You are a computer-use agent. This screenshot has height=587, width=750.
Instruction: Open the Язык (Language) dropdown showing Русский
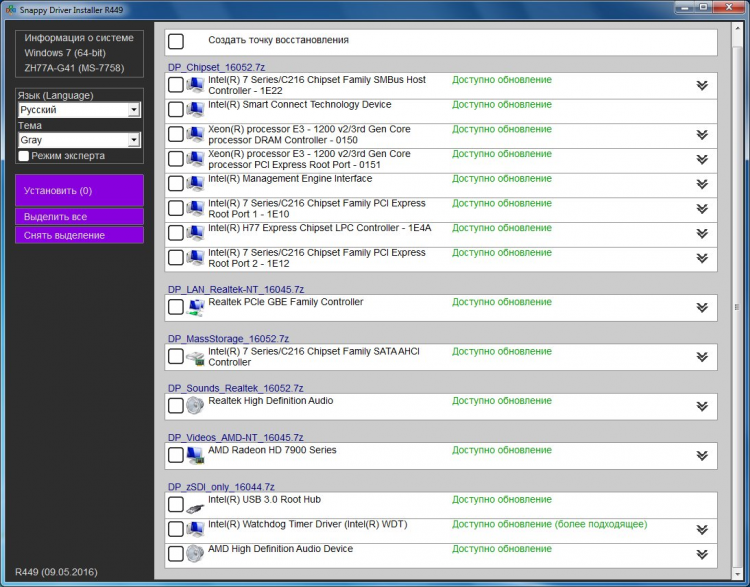coord(79,110)
